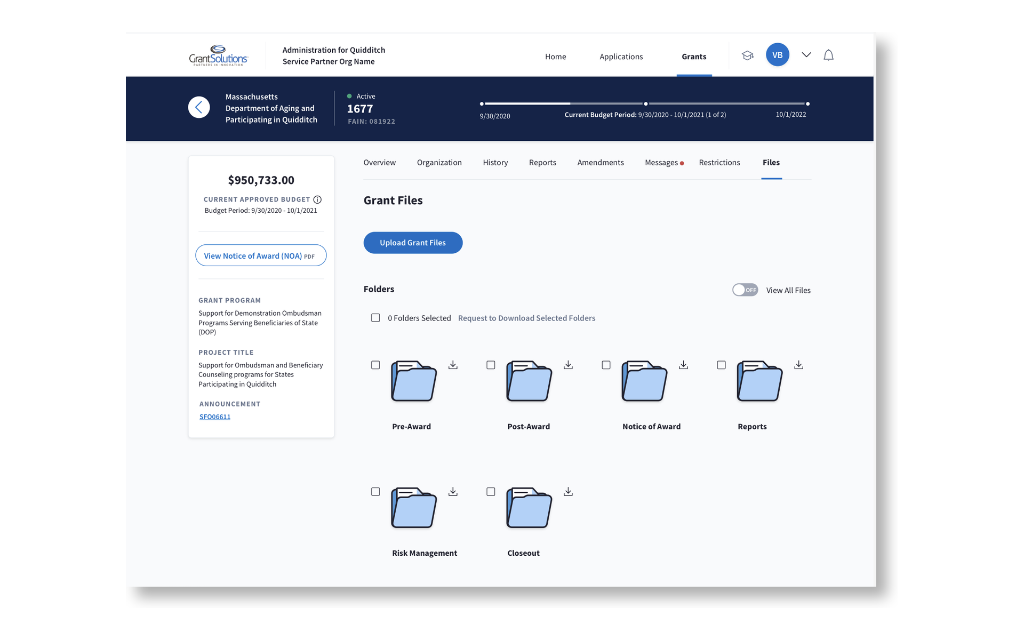Screen dimensions: 1024x640
Task: Check the Closeout folder checkbox
Action: pyautogui.click(x=490, y=492)
